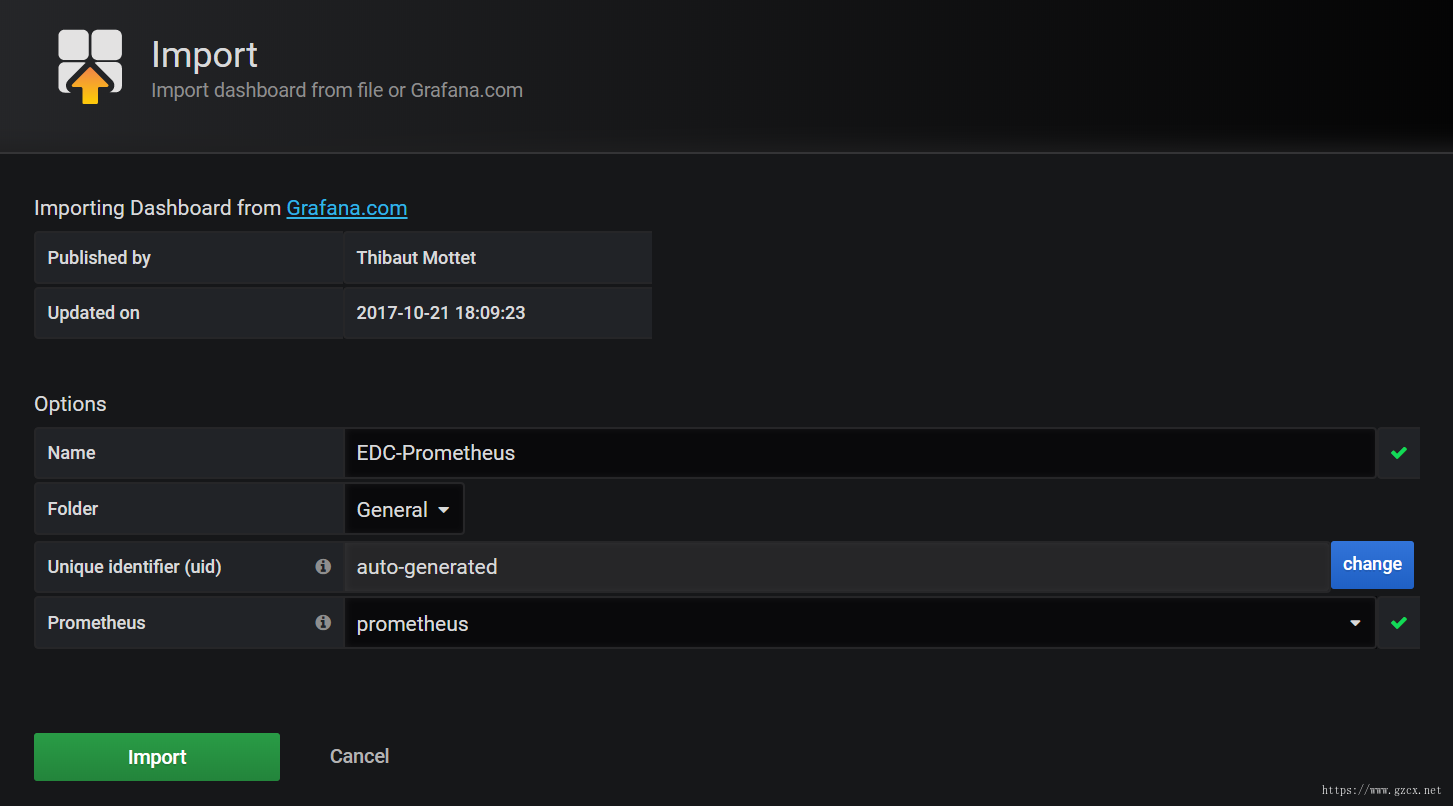Click Cancel to abort import
The width and height of the screenshot is (1453, 806).
click(x=359, y=756)
